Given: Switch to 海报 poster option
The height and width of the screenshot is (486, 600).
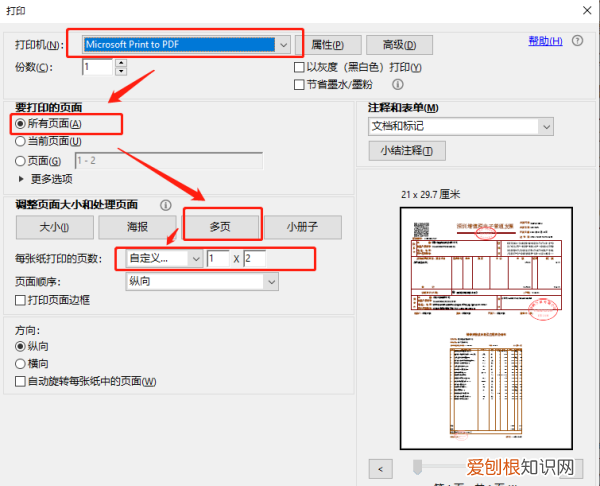Looking at the screenshot, I should (x=137, y=227).
